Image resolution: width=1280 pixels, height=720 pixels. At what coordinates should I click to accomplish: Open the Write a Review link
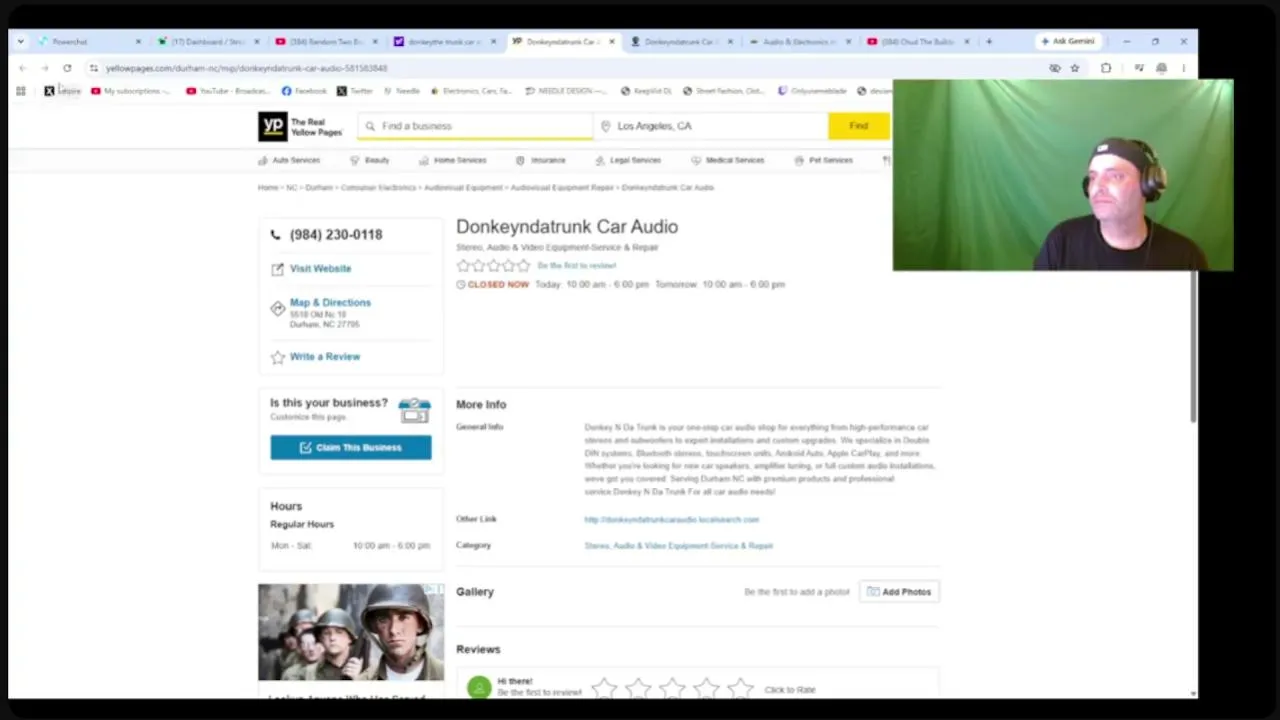click(x=325, y=357)
